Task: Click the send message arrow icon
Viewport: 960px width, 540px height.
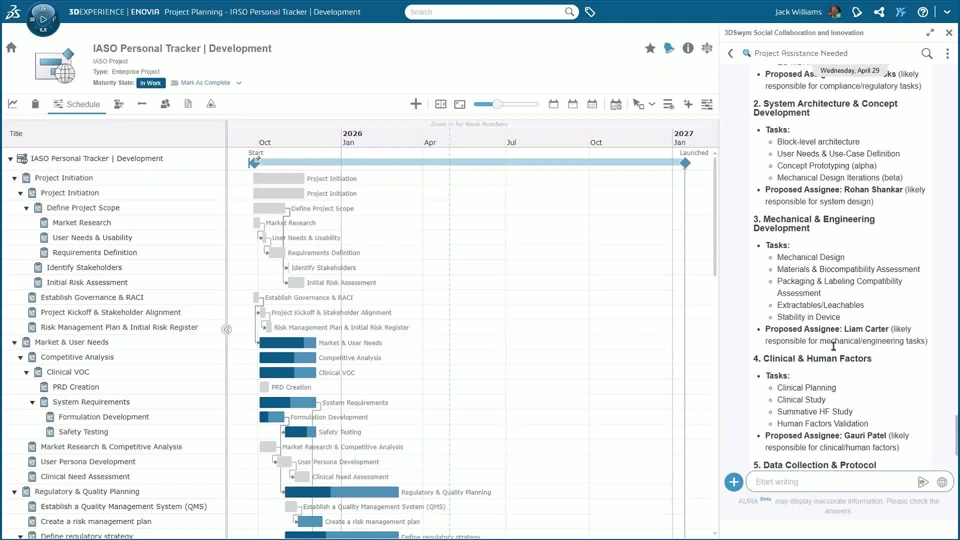Action: click(923, 482)
